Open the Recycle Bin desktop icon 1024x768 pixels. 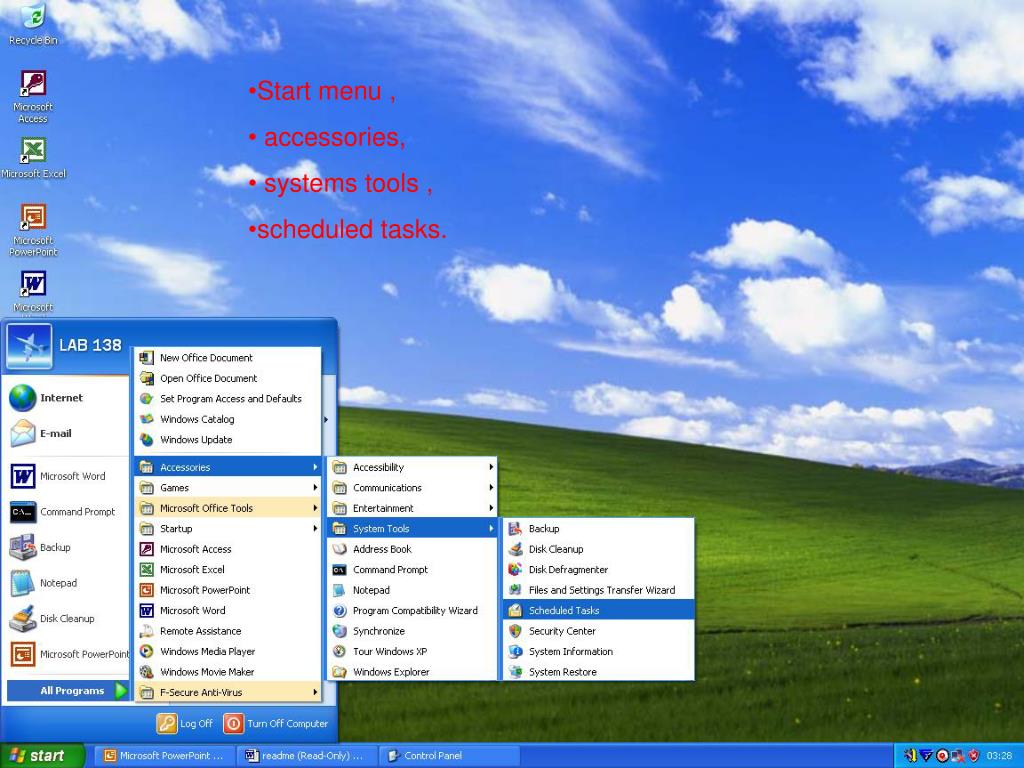click(x=33, y=16)
